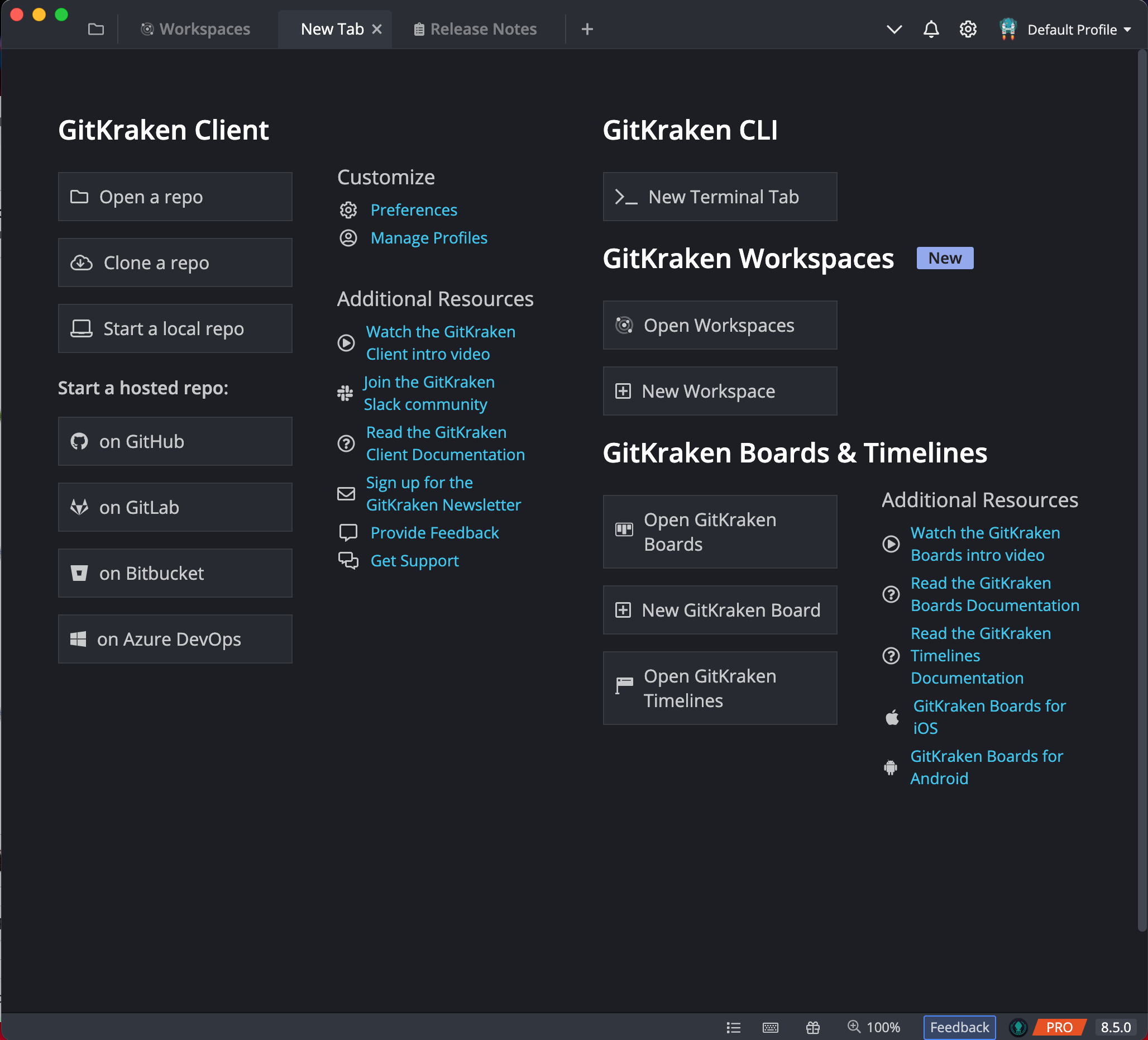Open GitKraken Boards for Android link
1148x1040 pixels.
[986, 767]
